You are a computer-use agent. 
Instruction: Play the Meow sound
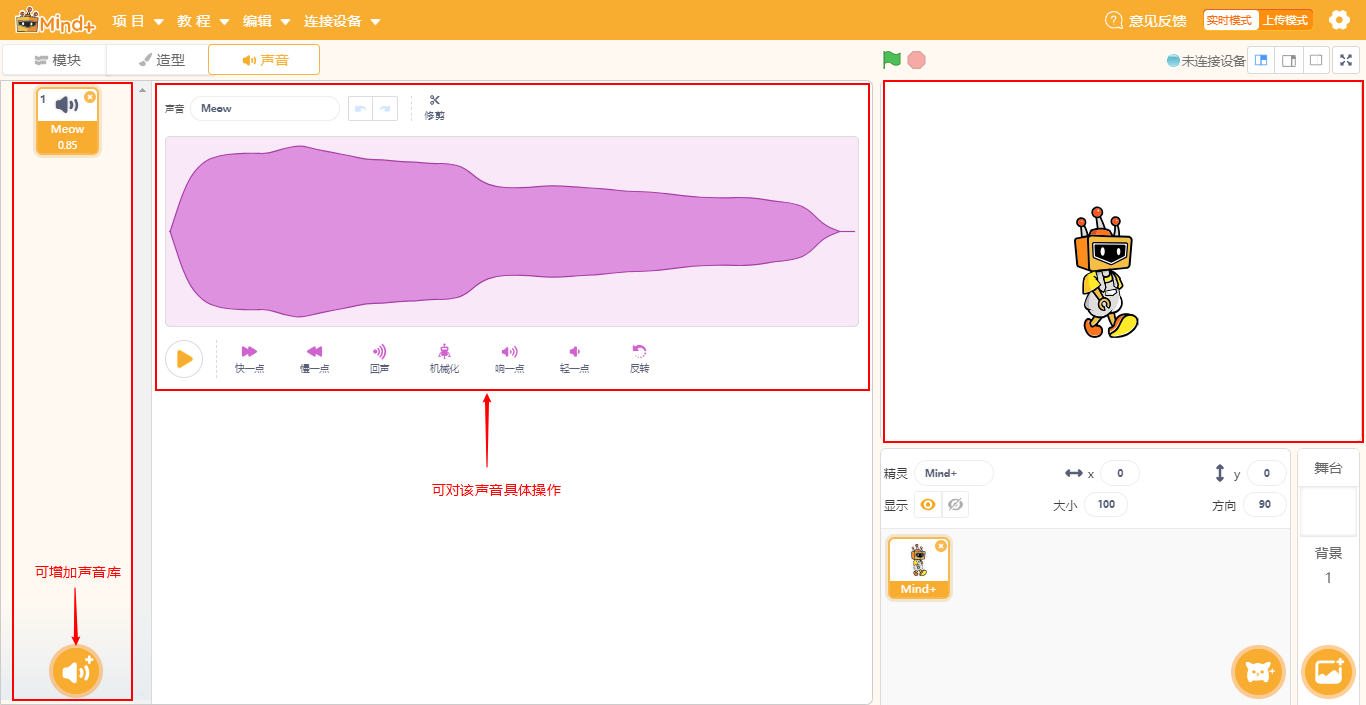[184, 359]
